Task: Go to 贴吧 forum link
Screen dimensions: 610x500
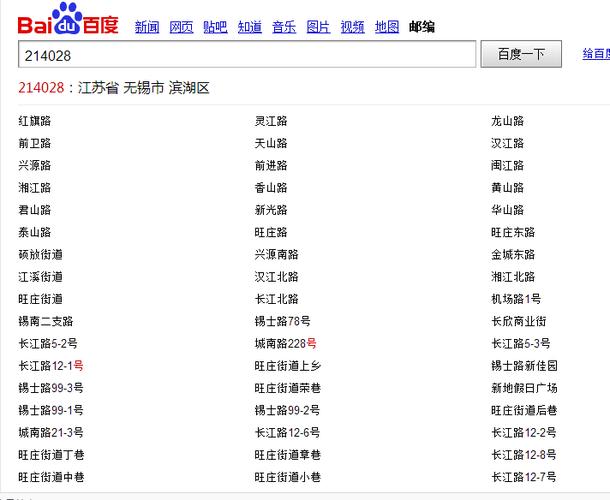Action: (x=216, y=27)
